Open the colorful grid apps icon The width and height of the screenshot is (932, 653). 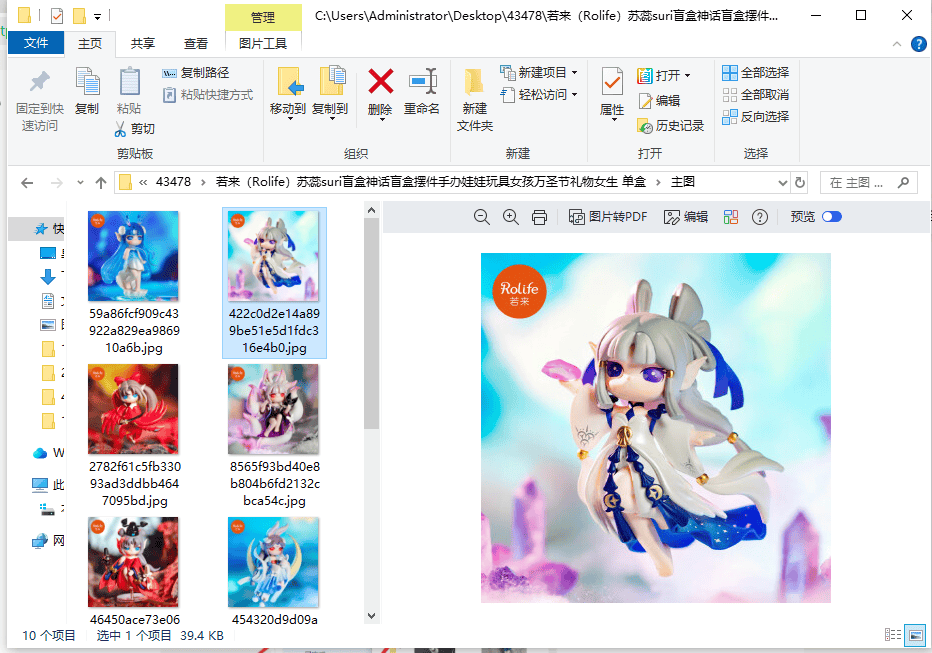(731, 217)
